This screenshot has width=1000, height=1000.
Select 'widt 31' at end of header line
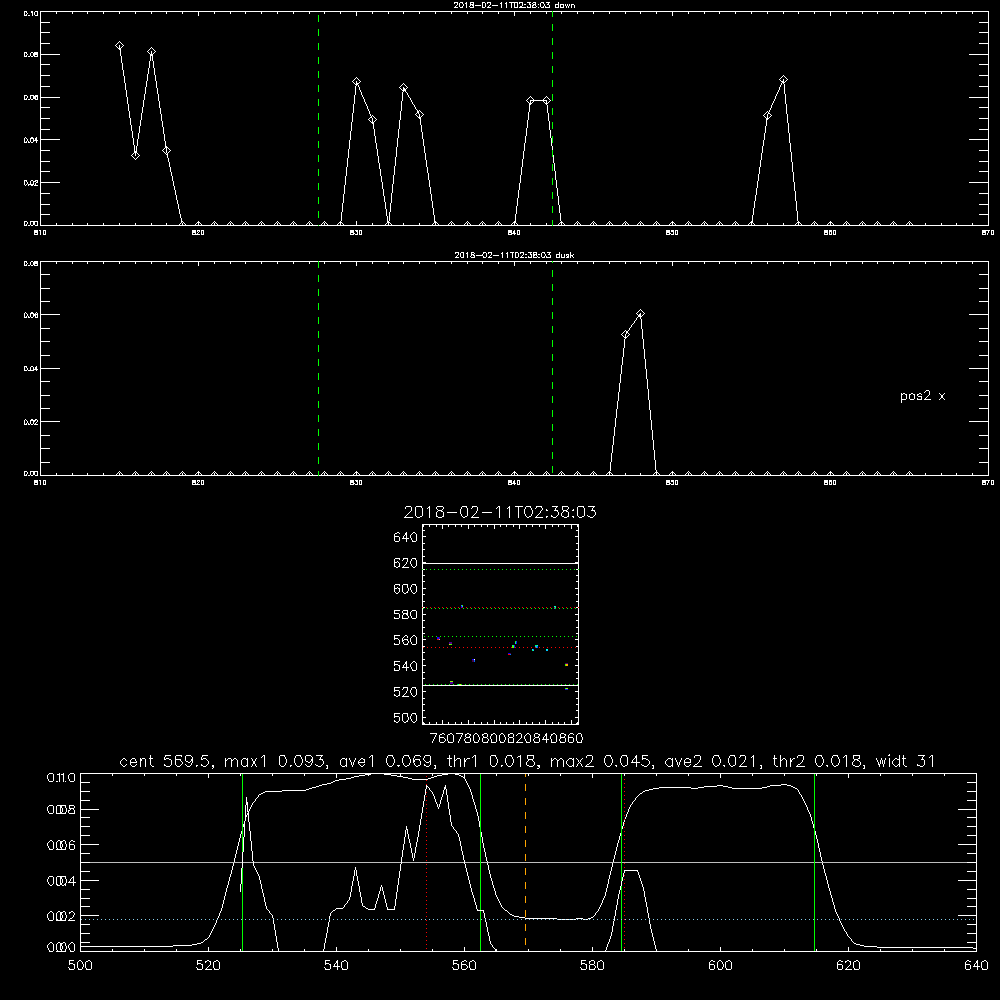906,761
